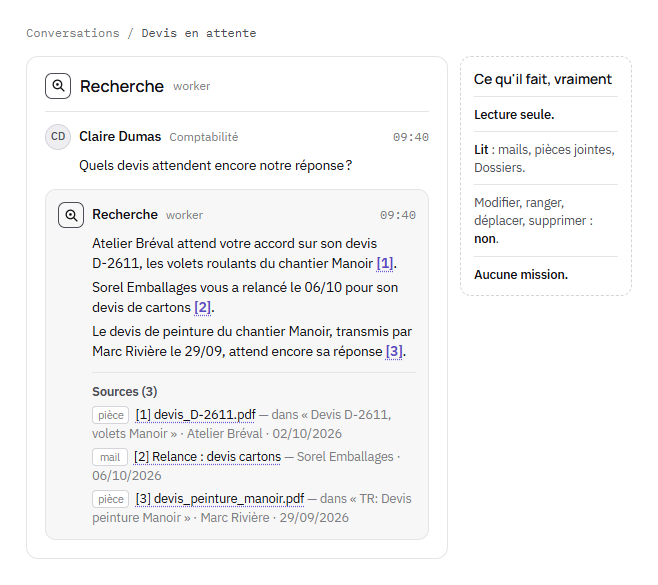658x585 pixels.
Task: Click the sentence about the Manoir painting quote
Action: point(252,342)
